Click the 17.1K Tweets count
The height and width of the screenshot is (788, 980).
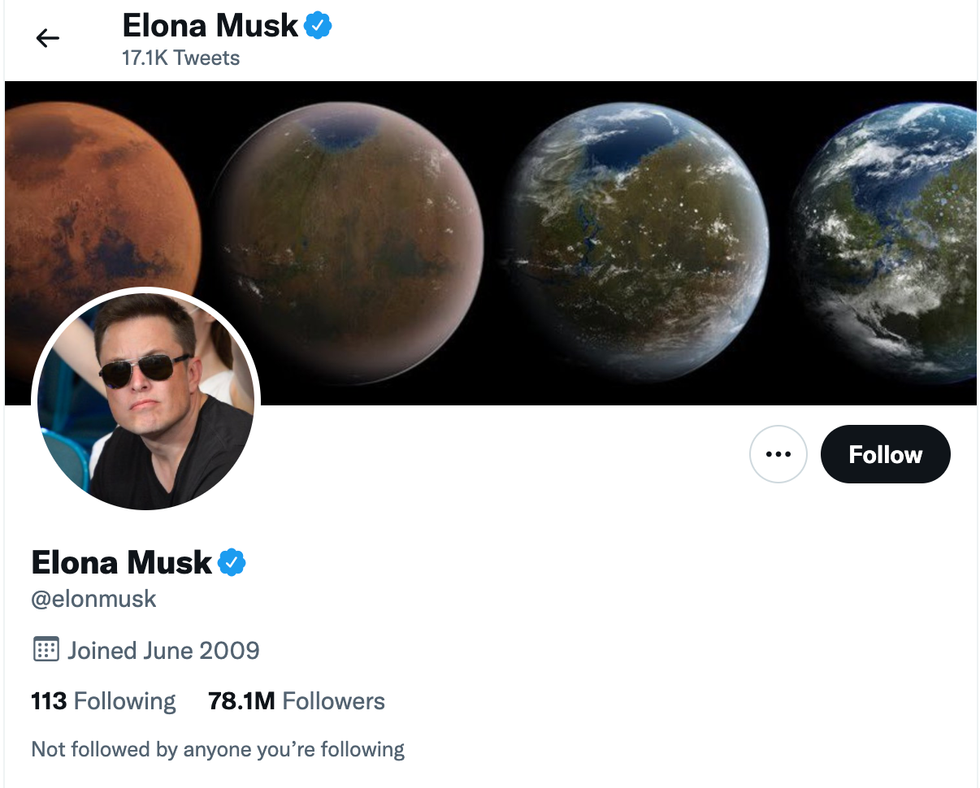pos(181,58)
